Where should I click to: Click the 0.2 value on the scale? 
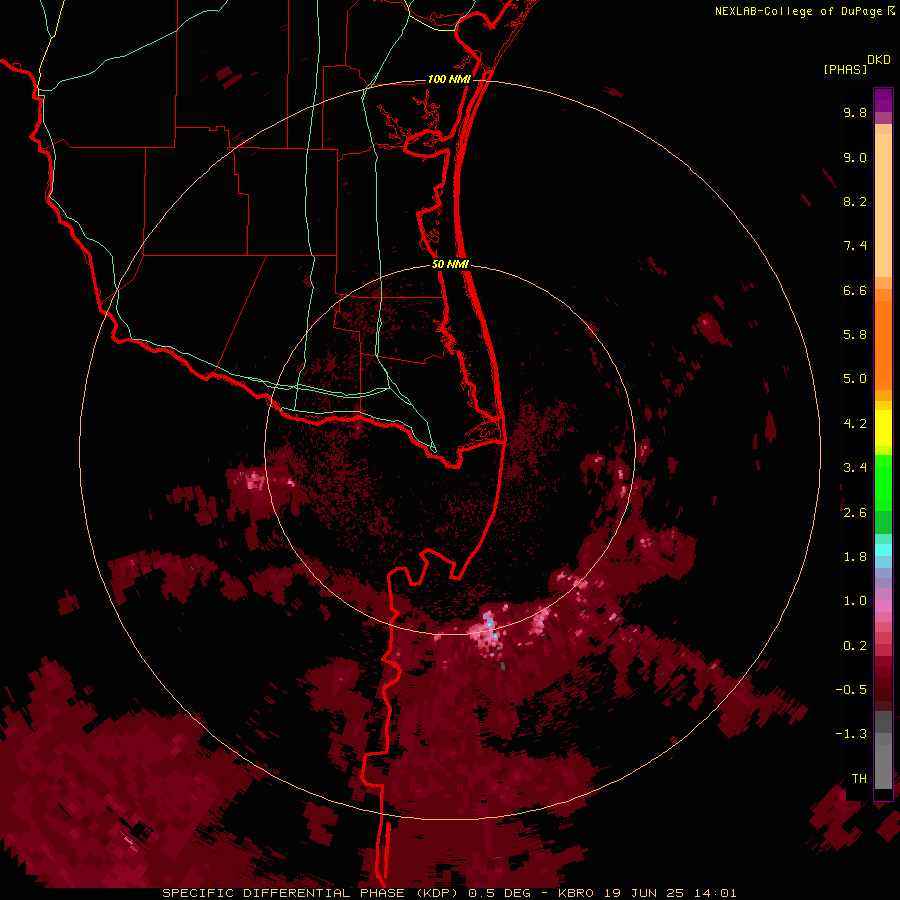click(855, 646)
